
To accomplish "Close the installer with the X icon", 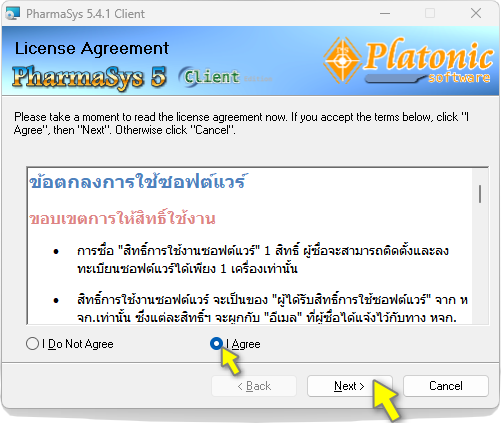I will pos(476,14).
